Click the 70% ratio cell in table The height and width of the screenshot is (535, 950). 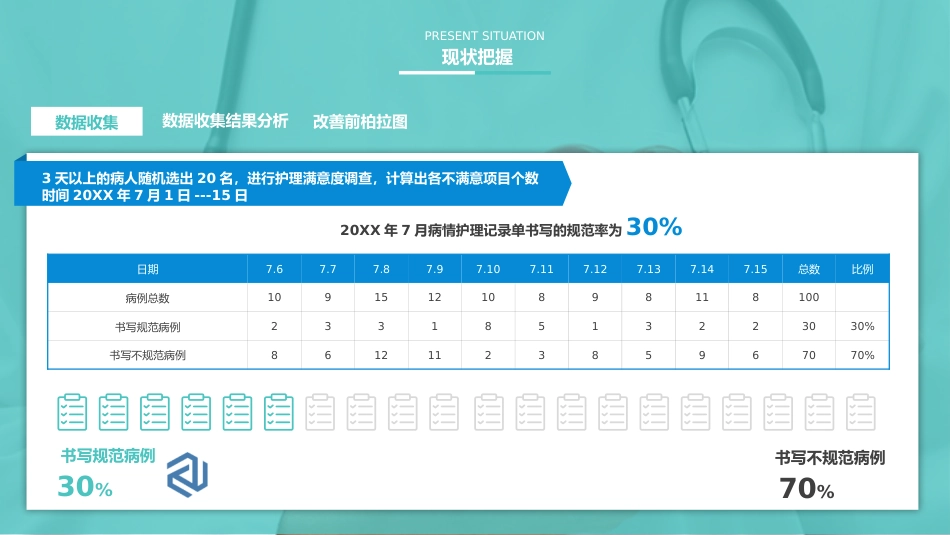pyautogui.click(x=862, y=356)
